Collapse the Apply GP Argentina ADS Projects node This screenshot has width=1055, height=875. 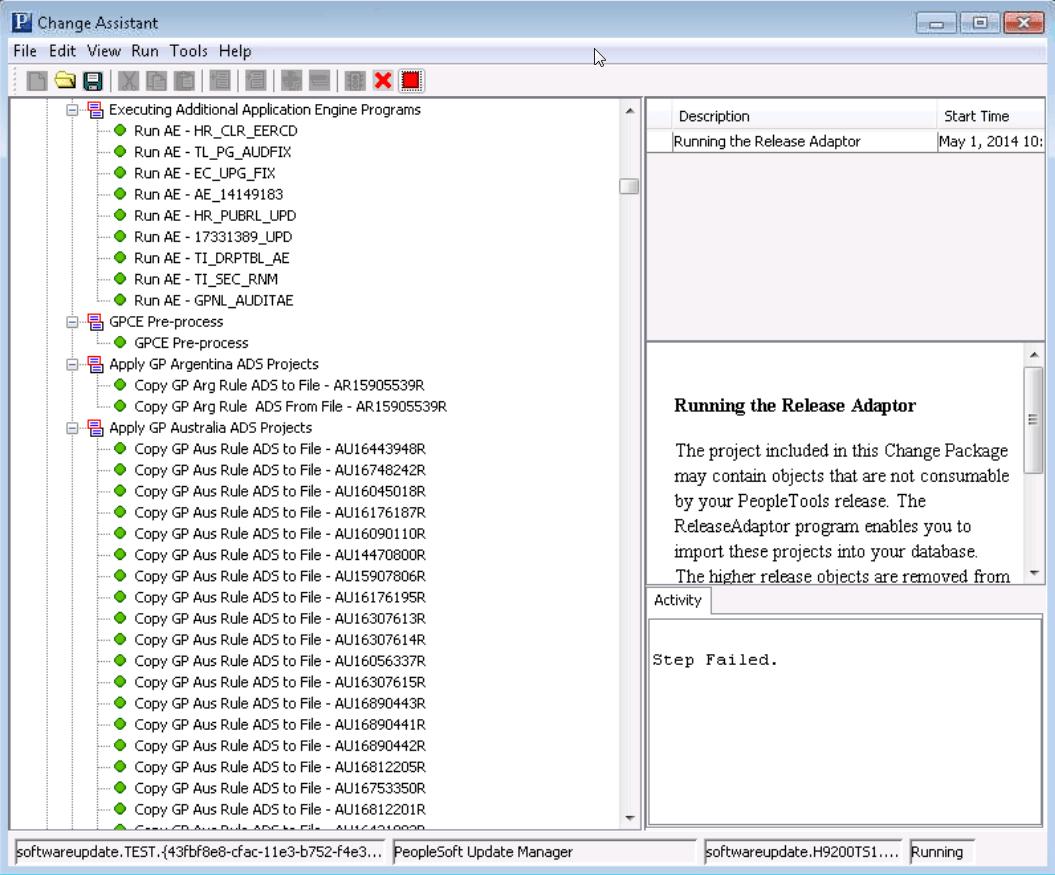coord(71,363)
